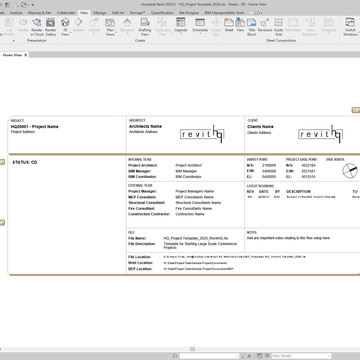The height and width of the screenshot is (360, 360).
Task: Select the Callout tool
Action: [x=94, y=25]
